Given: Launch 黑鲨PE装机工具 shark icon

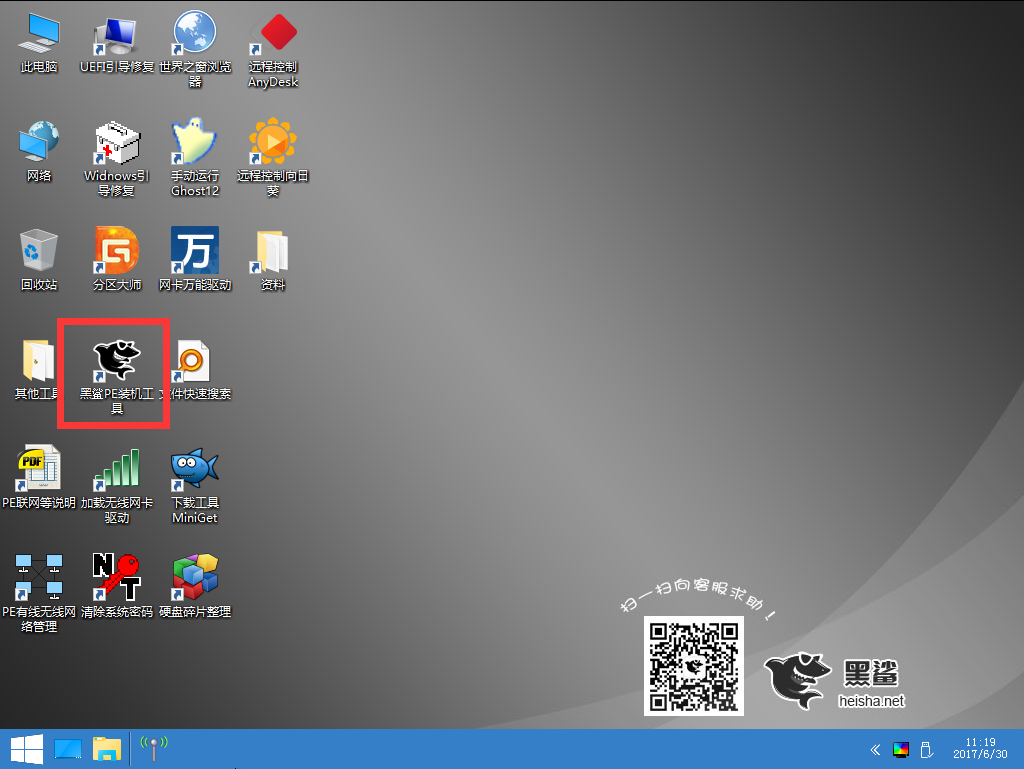Looking at the screenshot, I should pyautogui.click(x=117, y=377).
